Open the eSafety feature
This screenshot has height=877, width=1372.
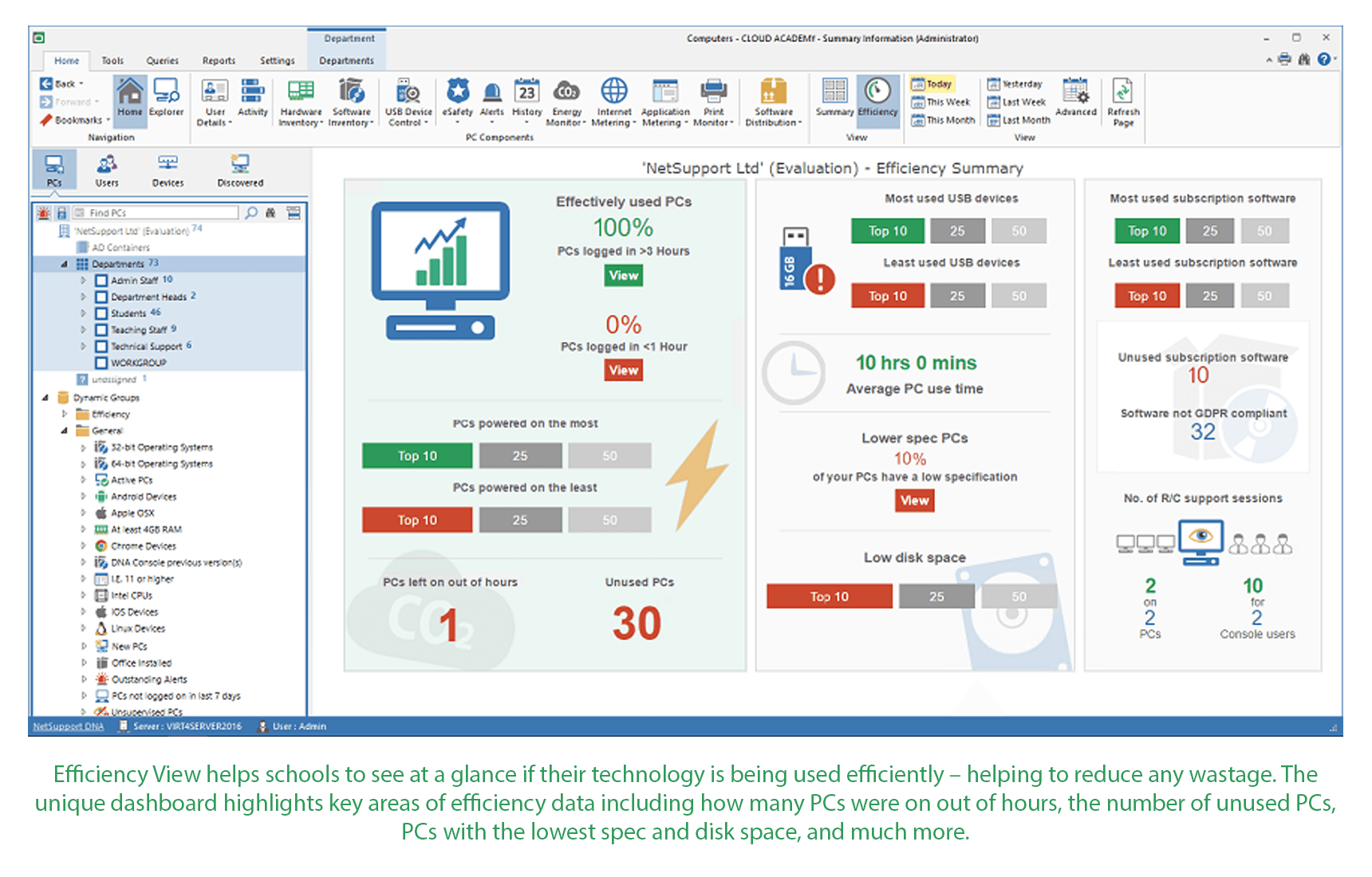coord(457,101)
